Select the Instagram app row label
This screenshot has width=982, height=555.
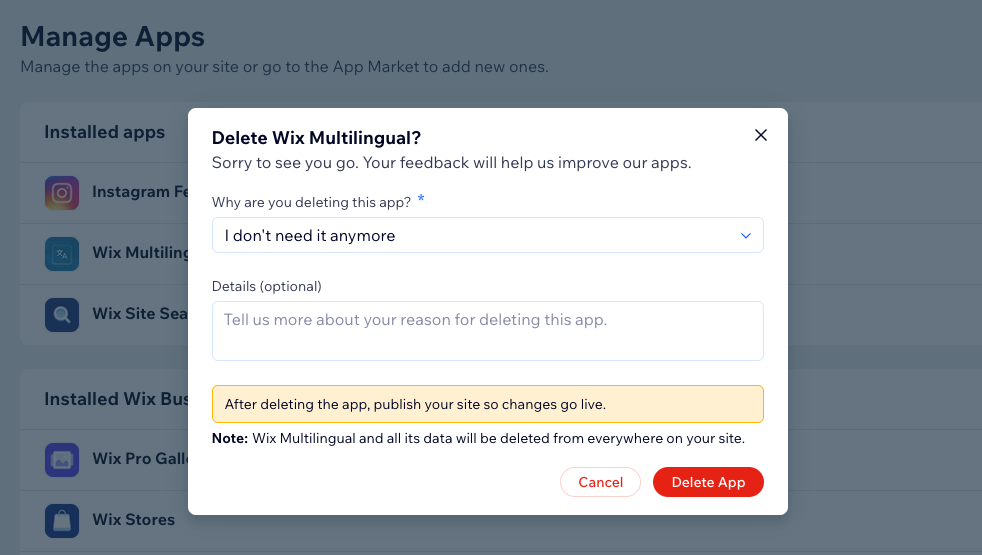coord(140,192)
